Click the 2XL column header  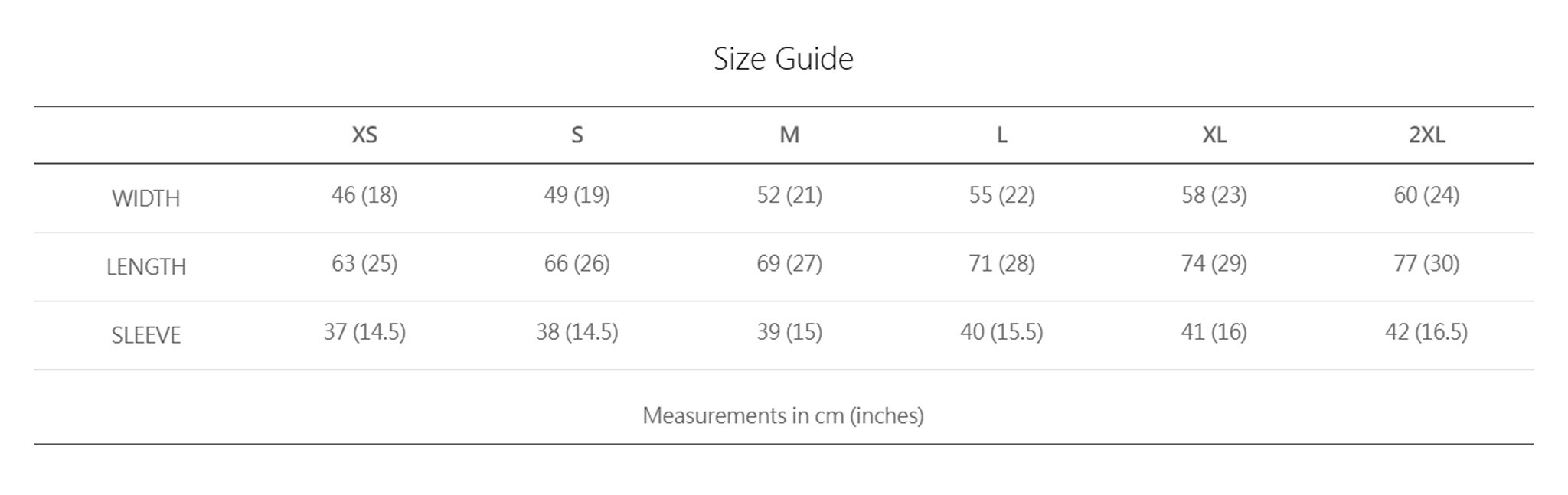point(1426,135)
